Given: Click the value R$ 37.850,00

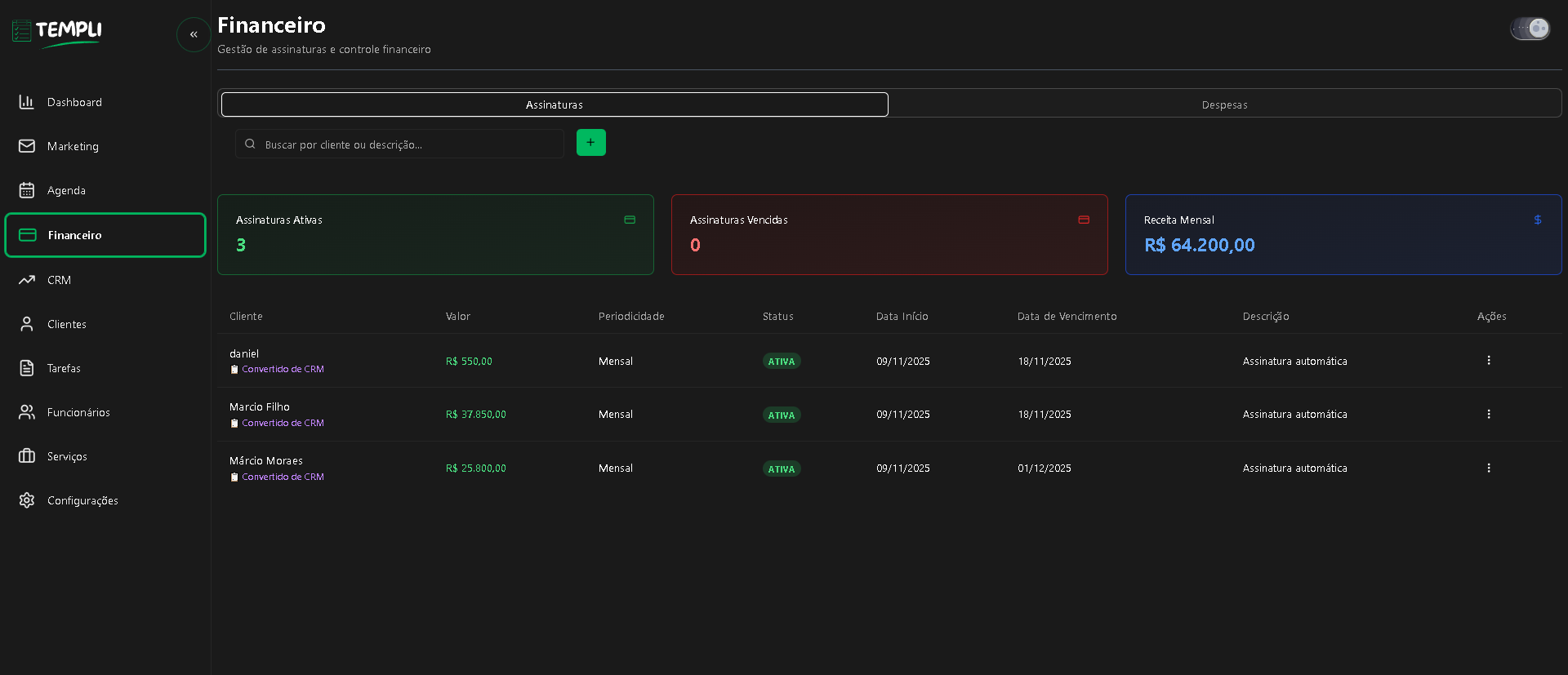Looking at the screenshot, I should pyautogui.click(x=476, y=415).
